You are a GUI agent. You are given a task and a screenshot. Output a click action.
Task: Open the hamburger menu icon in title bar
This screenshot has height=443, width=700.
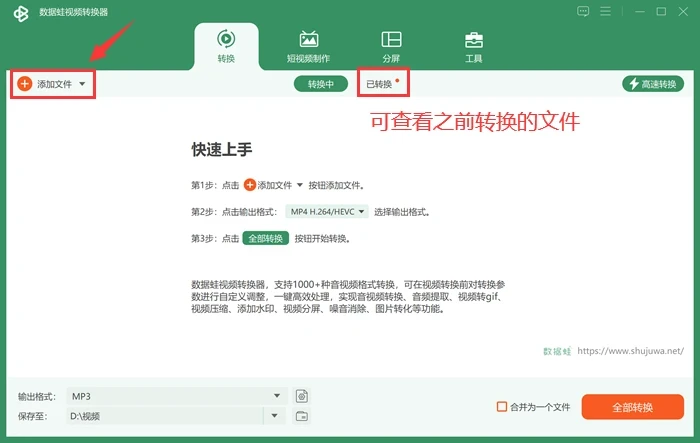pyautogui.click(x=605, y=11)
